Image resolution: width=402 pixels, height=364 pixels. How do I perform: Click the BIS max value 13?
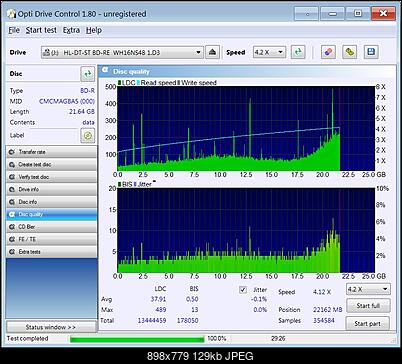click(195, 310)
